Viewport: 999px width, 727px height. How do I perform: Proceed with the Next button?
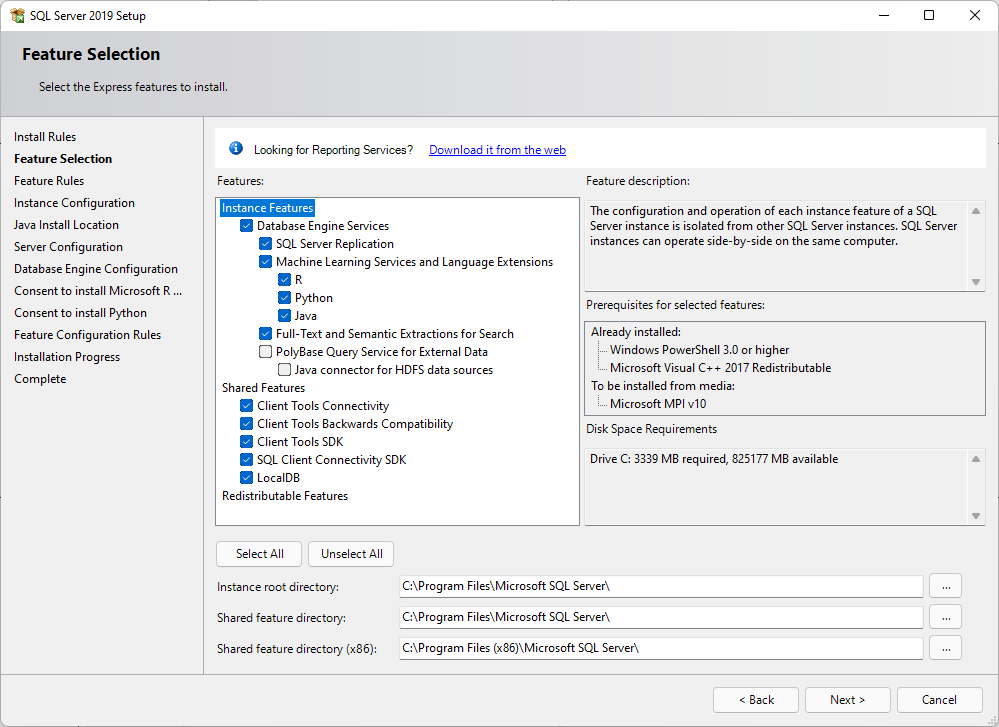coord(848,700)
